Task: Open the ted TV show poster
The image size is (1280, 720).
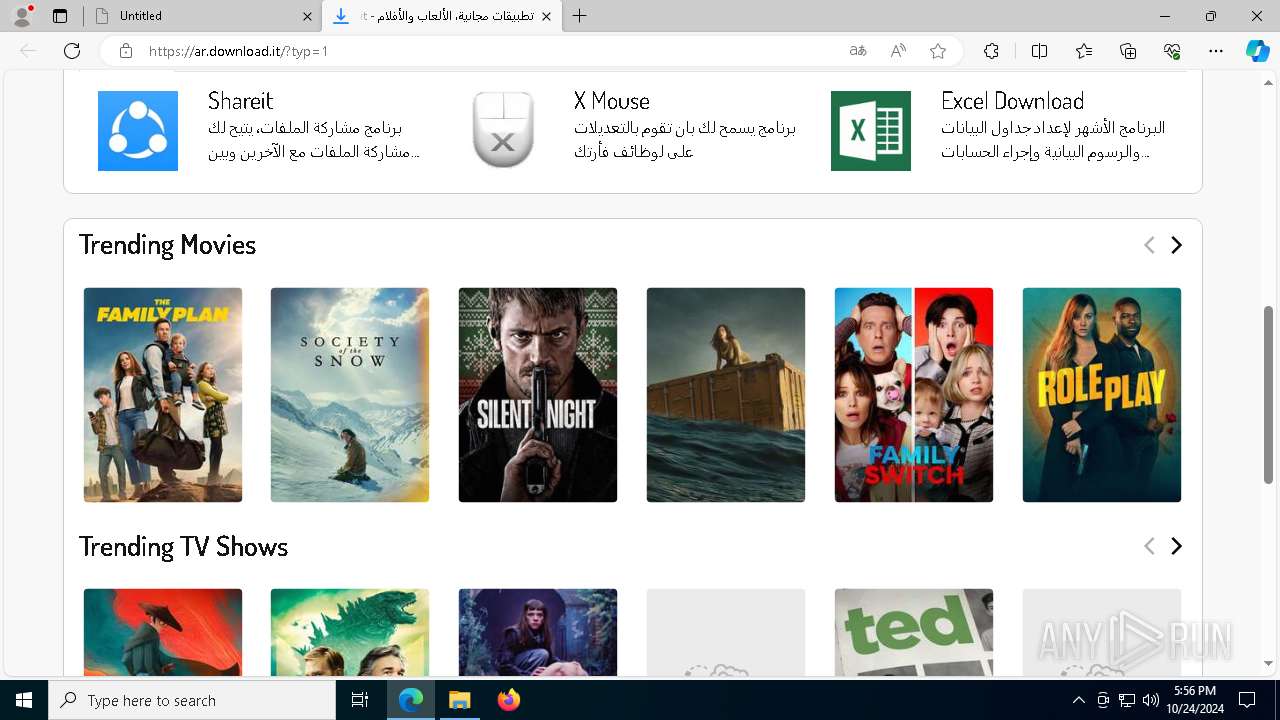Action: pyautogui.click(x=914, y=632)
